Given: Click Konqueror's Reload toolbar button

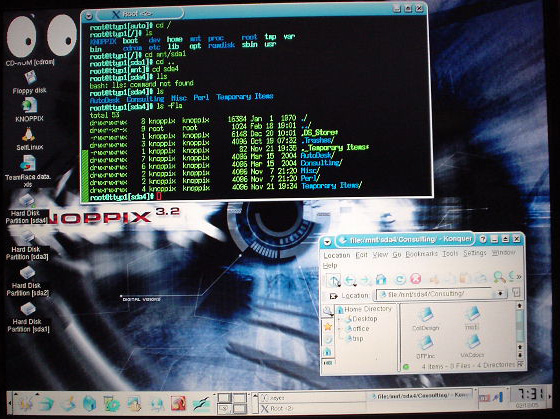Looking at the screenshot, I should (x=400, y=279).
